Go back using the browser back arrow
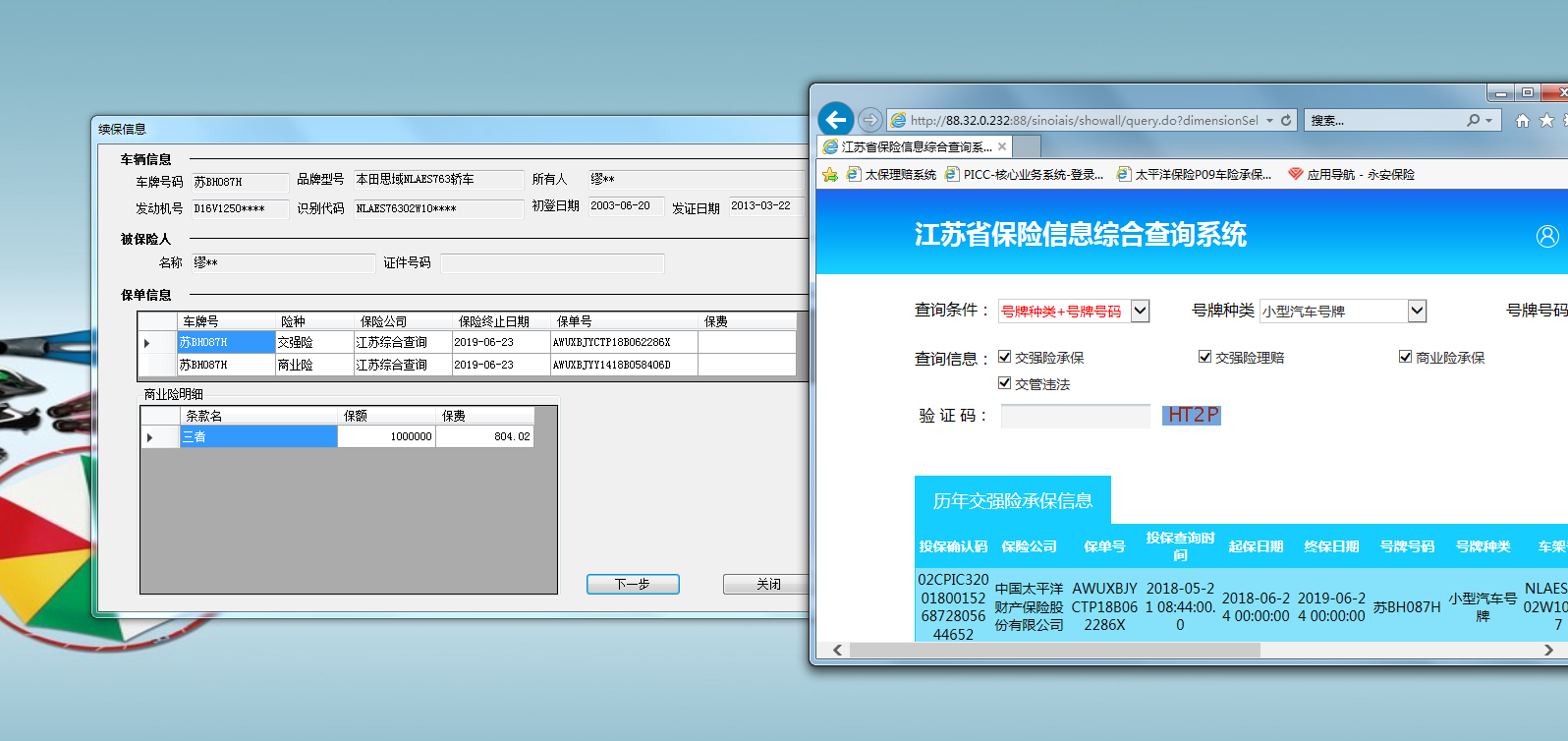Viewport: 1568px width, 741px height. (836, 120)
